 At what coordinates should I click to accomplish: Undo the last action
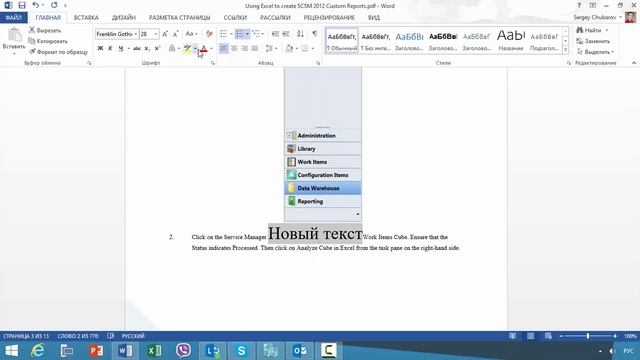click(x=36, y=5)
